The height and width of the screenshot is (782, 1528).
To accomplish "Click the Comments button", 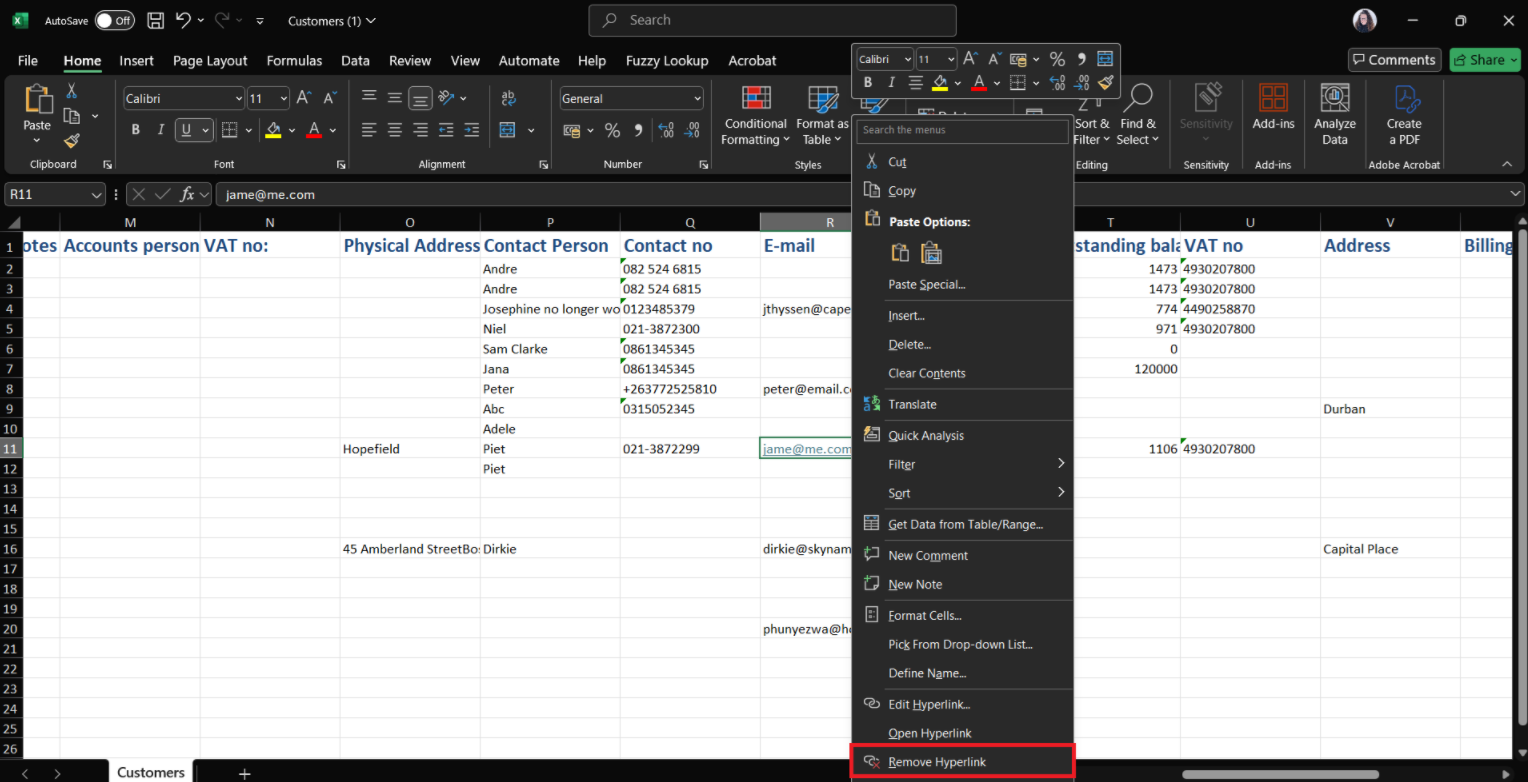I will (1394, 60).
